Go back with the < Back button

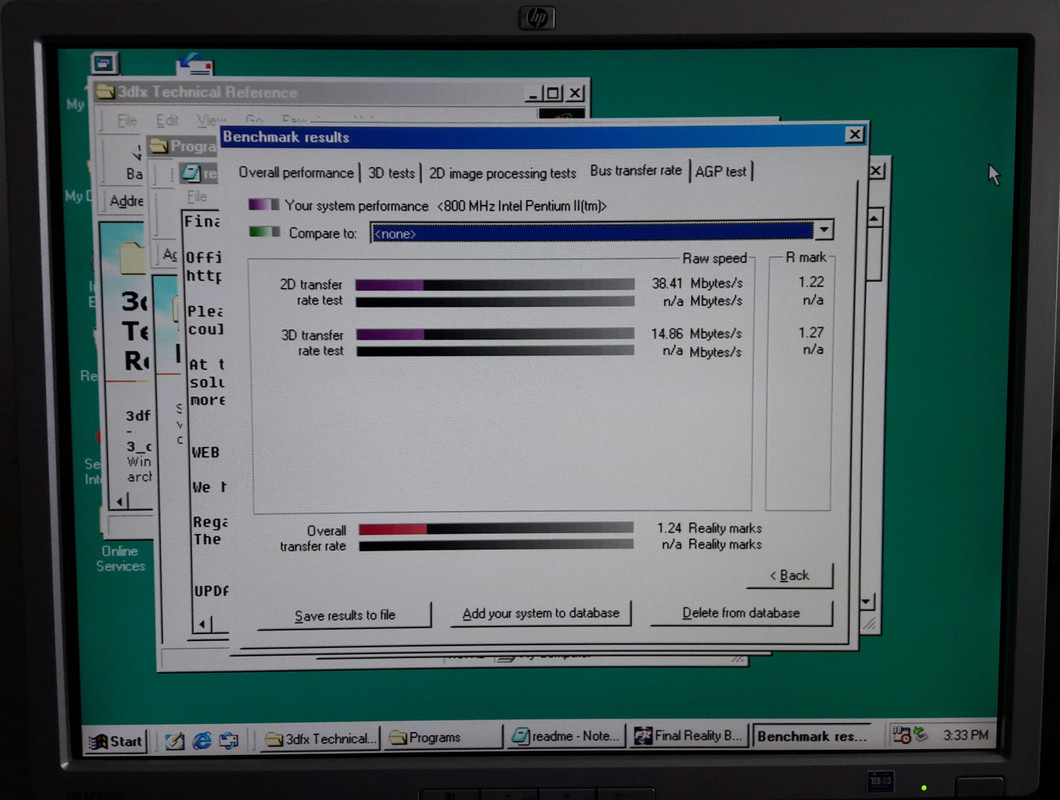790,575
